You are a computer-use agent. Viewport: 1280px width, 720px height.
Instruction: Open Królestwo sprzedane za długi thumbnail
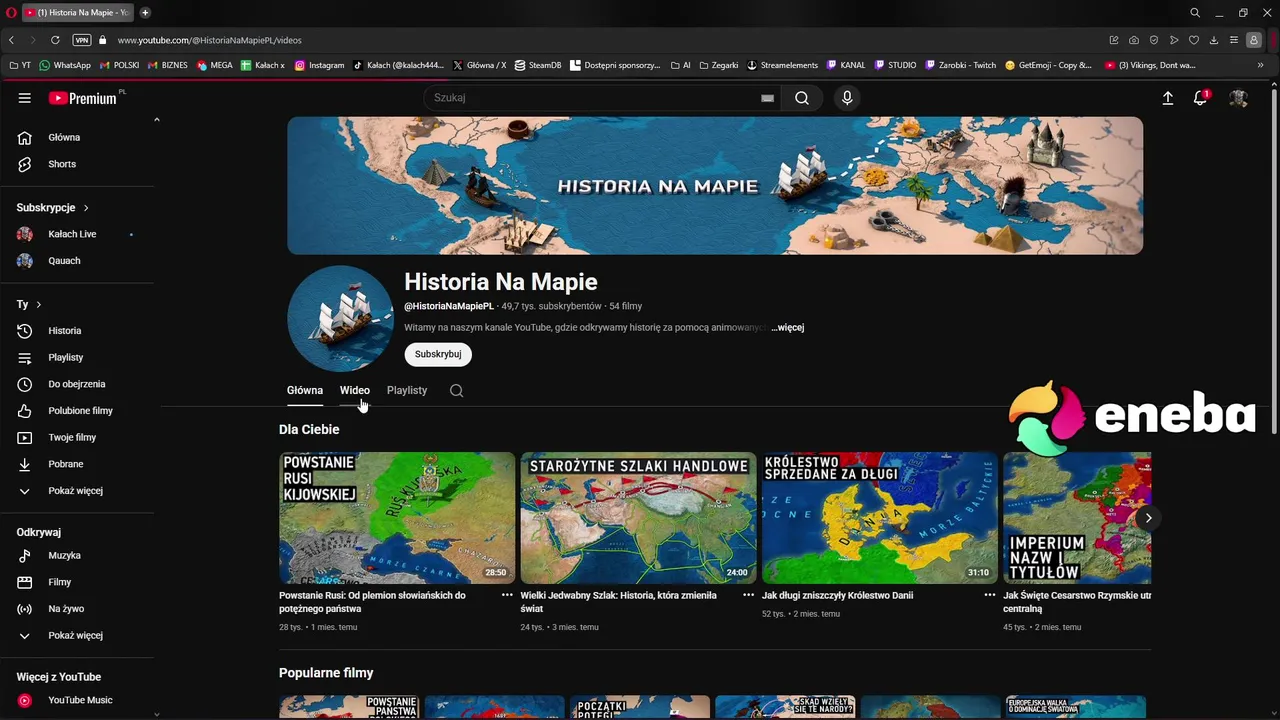click(x=880, y=518)
